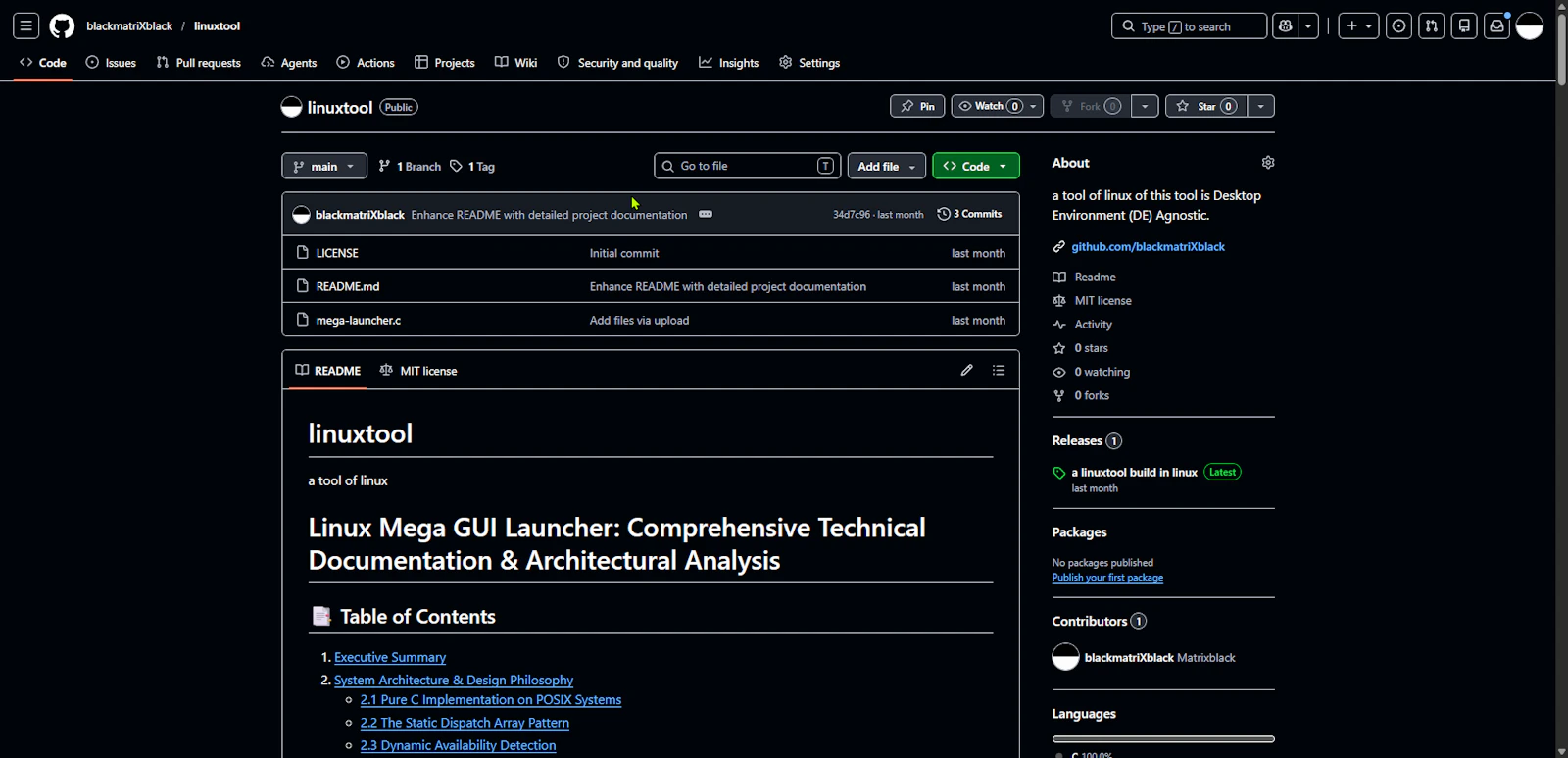Pin the linuxtool repository

point(917,106)
